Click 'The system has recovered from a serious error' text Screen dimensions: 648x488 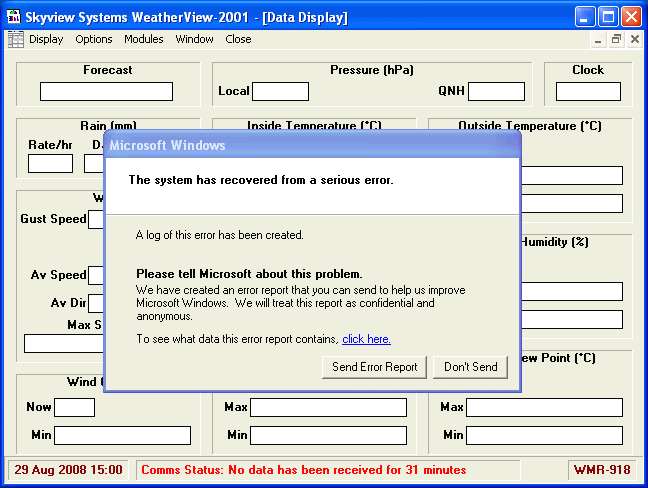tap(261, 180)
